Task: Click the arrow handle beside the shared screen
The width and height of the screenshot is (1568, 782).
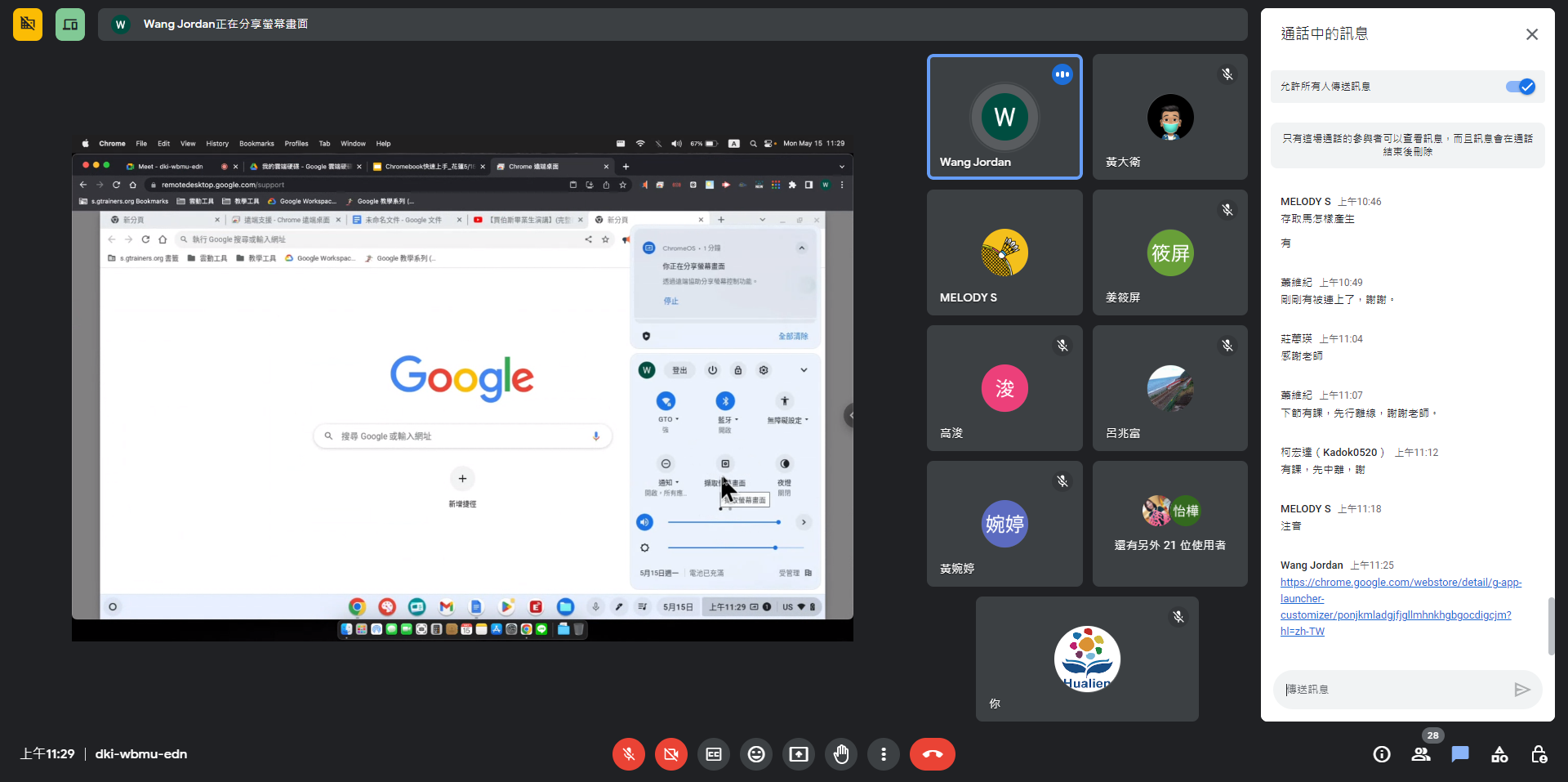Action: click(x=849, y=415)
